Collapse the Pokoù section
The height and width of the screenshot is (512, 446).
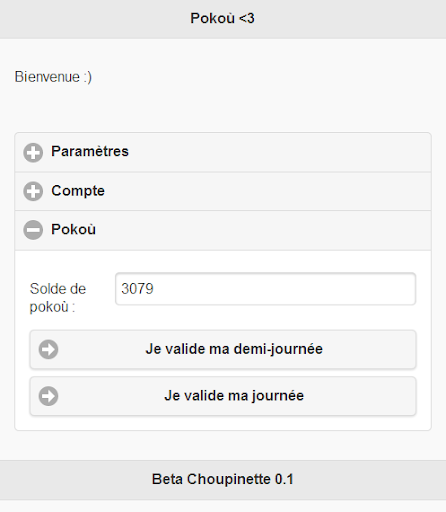click(x=223, y=230)
